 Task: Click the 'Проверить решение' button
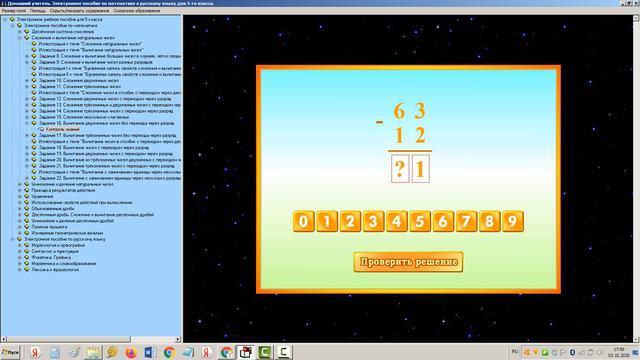click(408, 262)
